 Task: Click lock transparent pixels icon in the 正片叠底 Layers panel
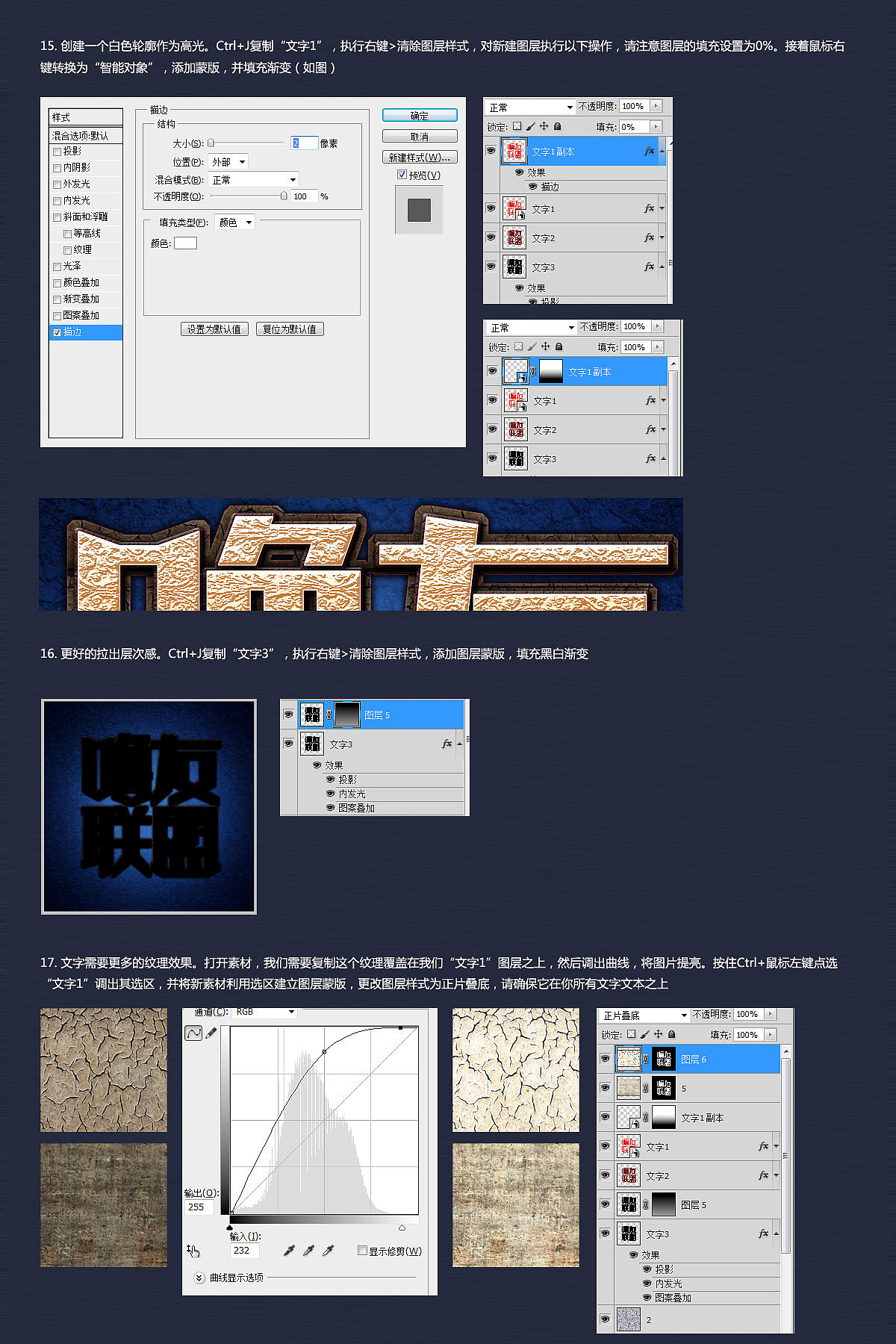click(x=631, y=1034)
